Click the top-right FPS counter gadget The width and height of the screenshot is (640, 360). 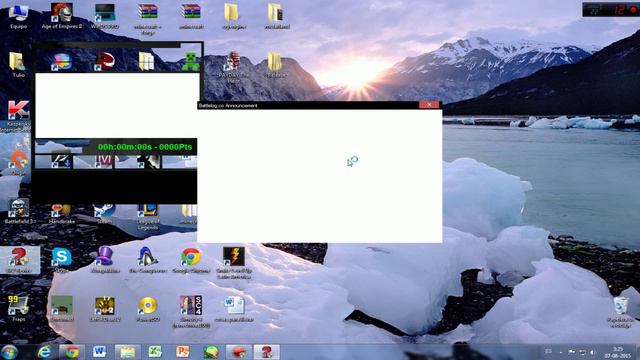point(611,10)
